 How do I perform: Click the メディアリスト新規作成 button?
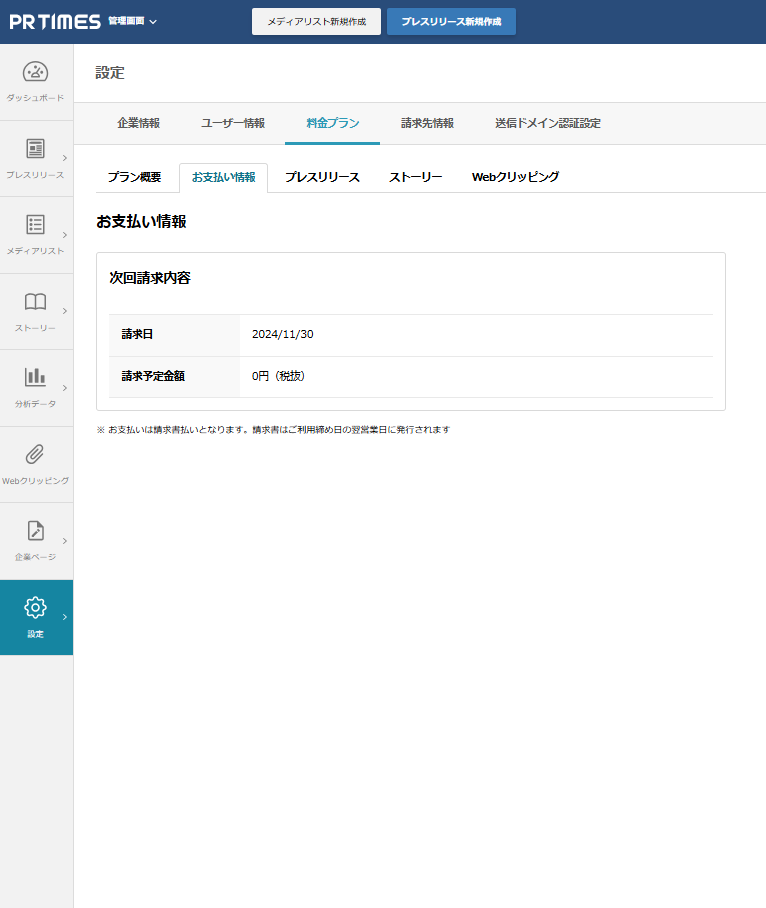coord(316,21)
